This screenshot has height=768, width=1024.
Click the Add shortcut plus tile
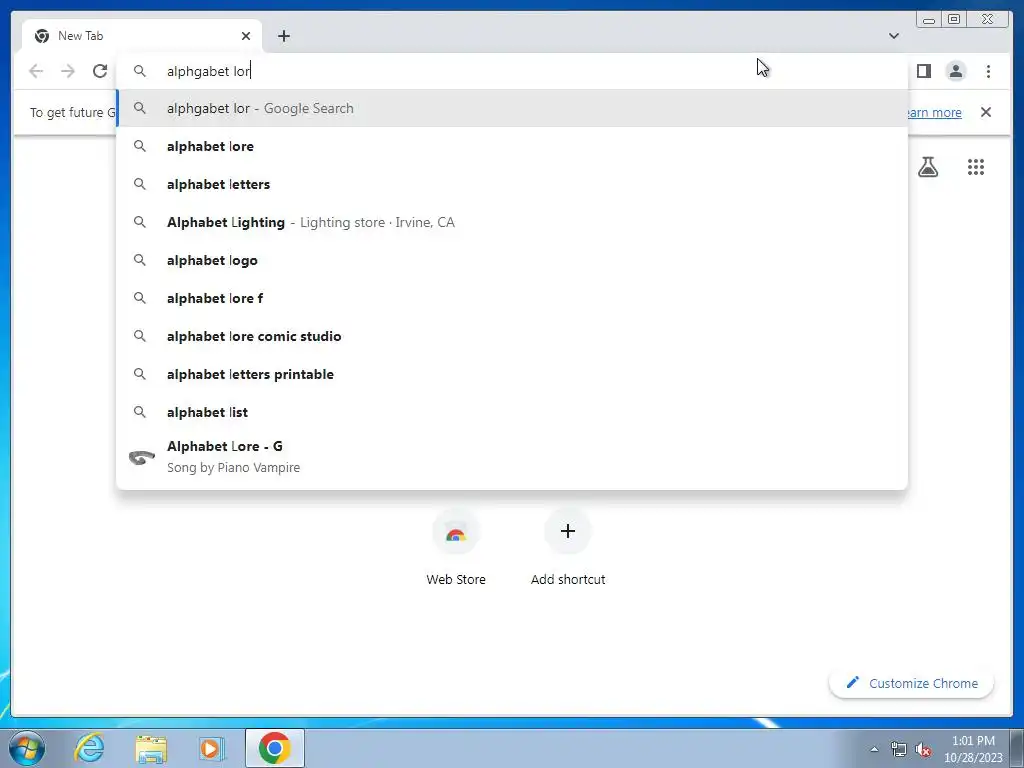(568, 532)
